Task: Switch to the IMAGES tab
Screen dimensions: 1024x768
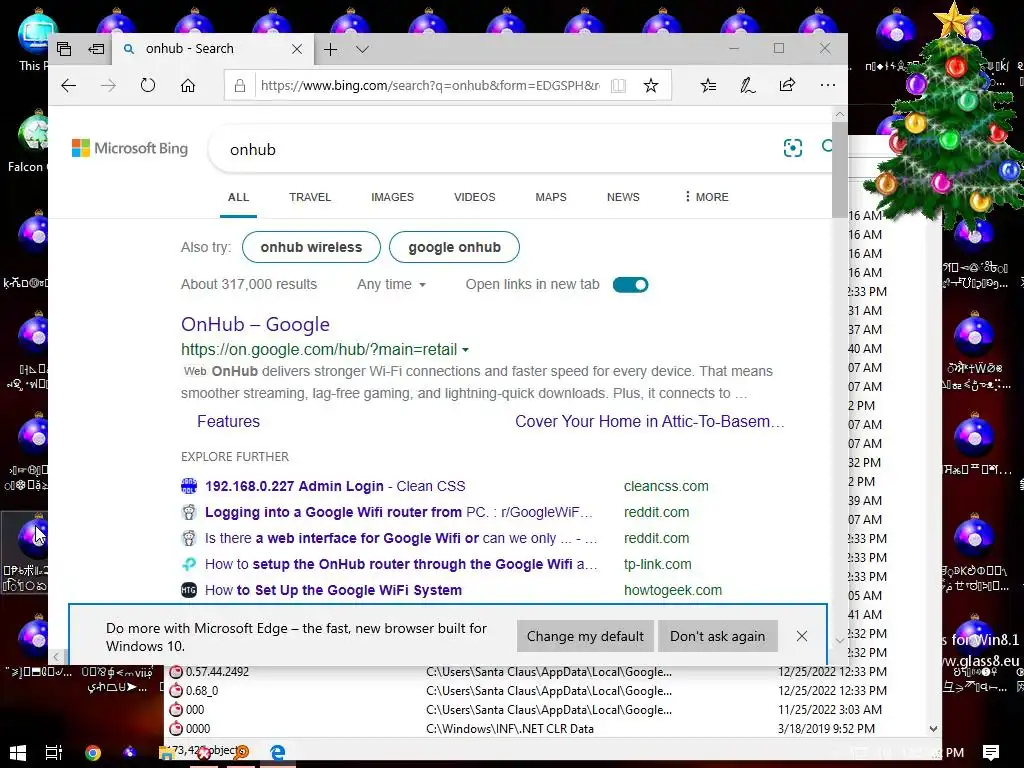Action: (392, 197)
